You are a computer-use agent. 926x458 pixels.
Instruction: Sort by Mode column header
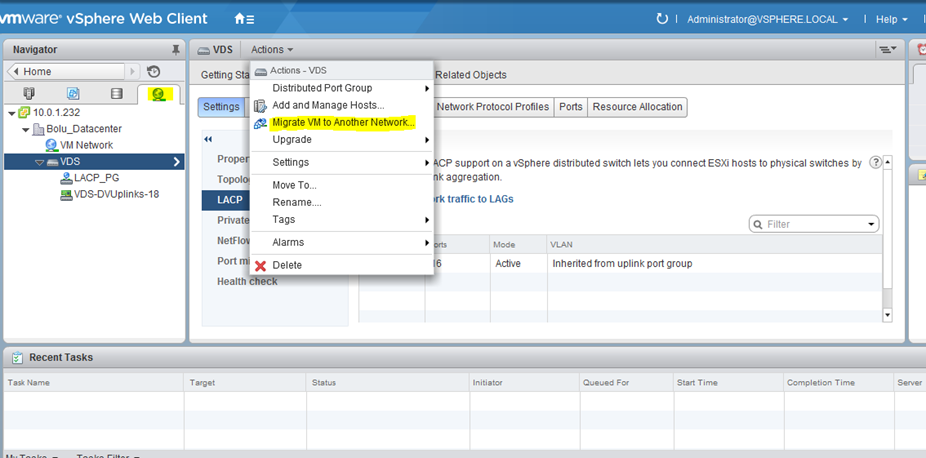(x=518, y=244)
